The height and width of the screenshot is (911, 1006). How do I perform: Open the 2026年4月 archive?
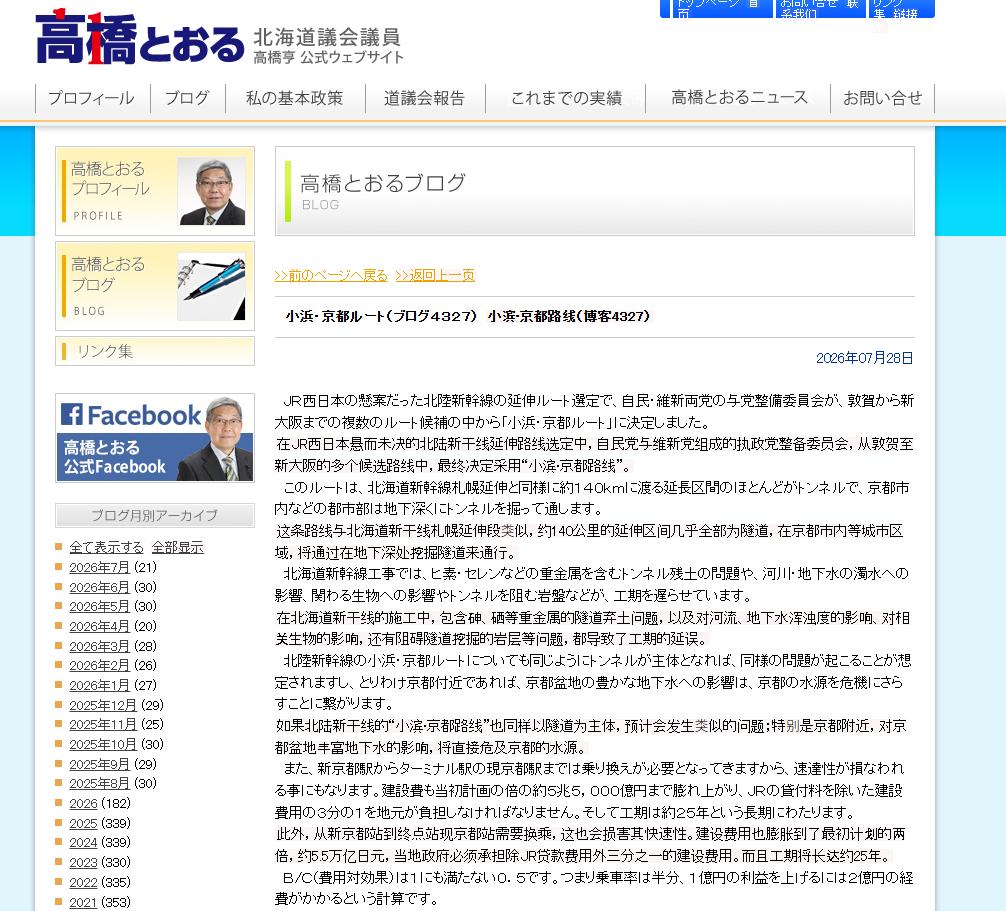pyautogui.click(x=99, y=626)
